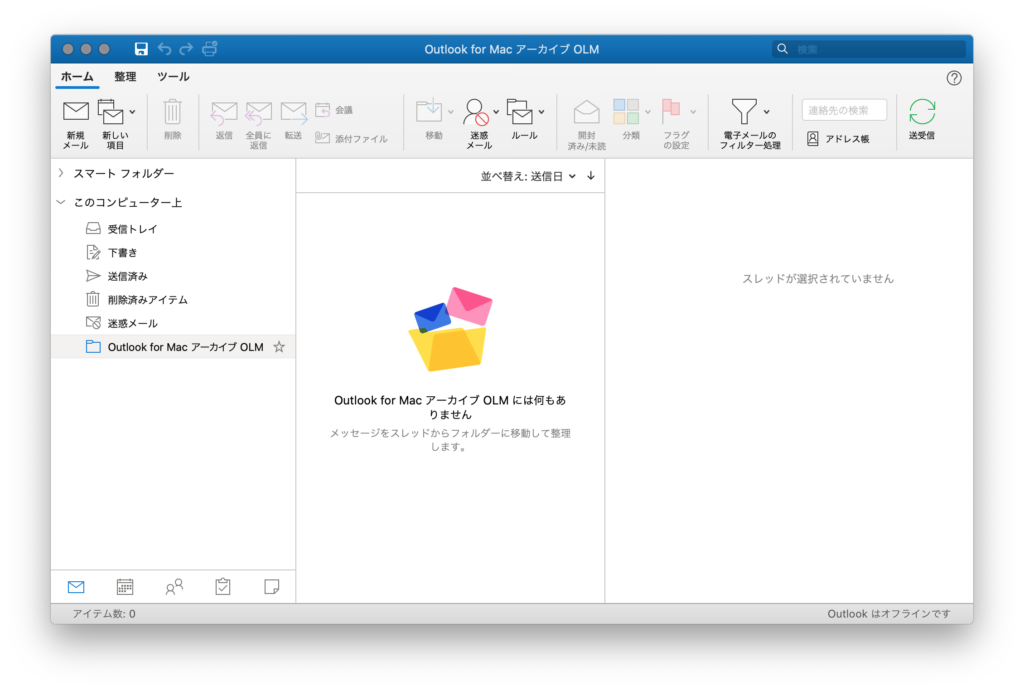Click the save icon in title bar
1024x691 pixels.
pyautogui.click(x=141, y=49)
